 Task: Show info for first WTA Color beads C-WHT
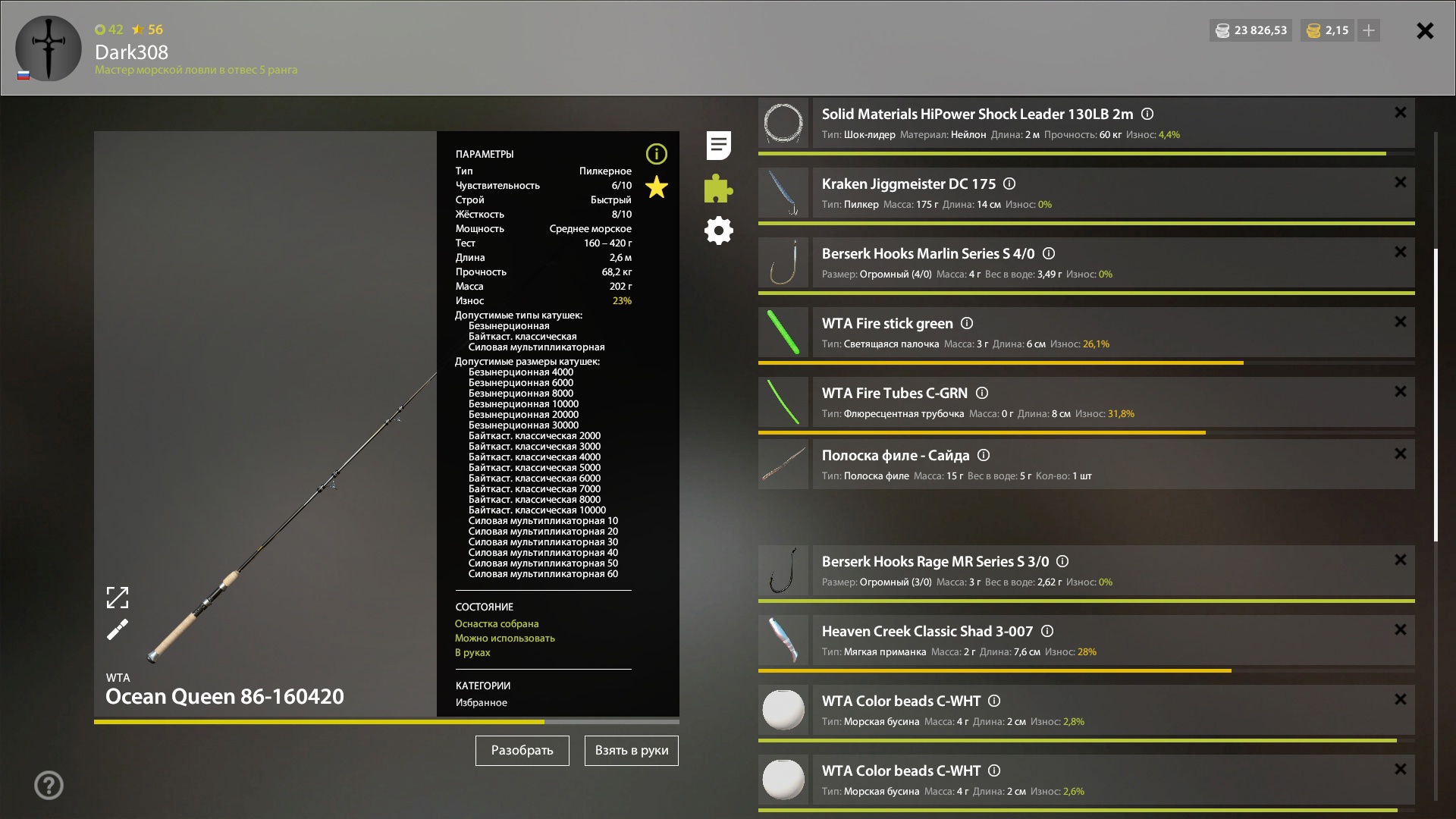tap(994, 701)
